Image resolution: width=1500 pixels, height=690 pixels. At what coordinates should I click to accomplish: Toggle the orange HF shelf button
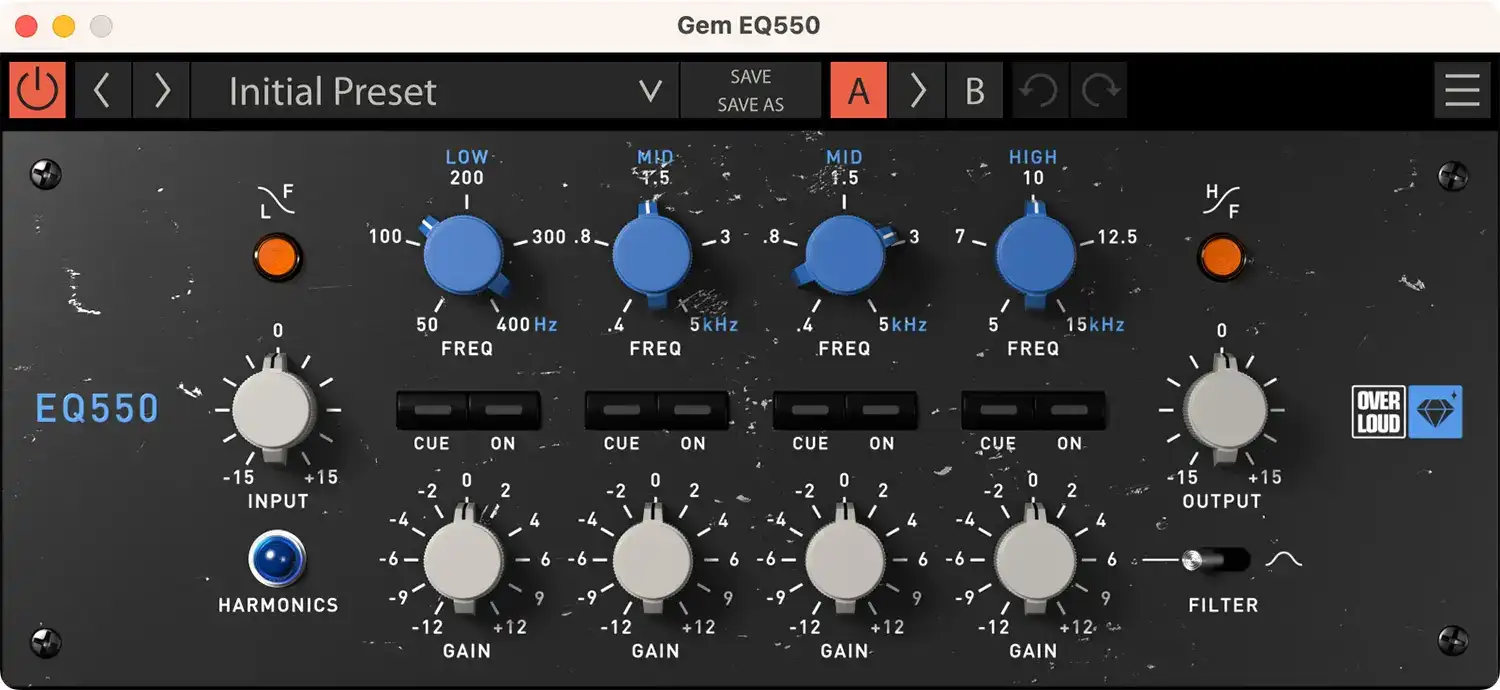click(x=1221, y=257)
